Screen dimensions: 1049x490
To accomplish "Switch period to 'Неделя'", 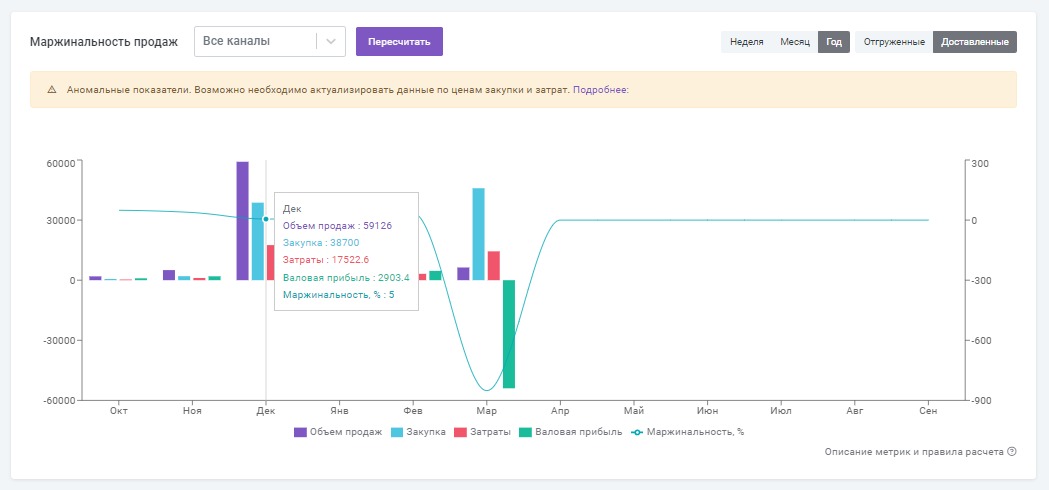I will point(747,42).
